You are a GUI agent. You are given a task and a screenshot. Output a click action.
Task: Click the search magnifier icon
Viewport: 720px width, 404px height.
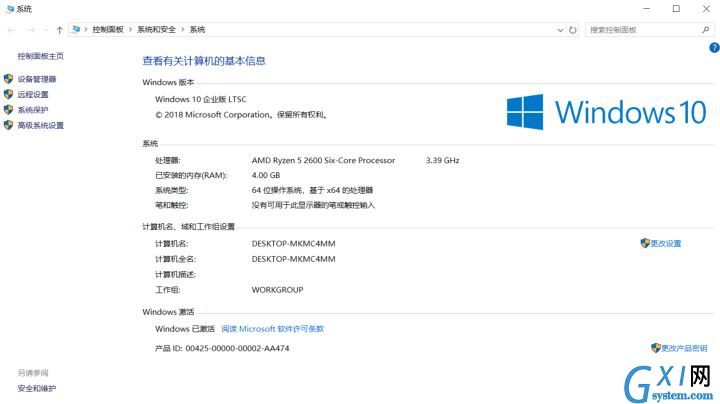pyautogui.click(x=705, y=30)
